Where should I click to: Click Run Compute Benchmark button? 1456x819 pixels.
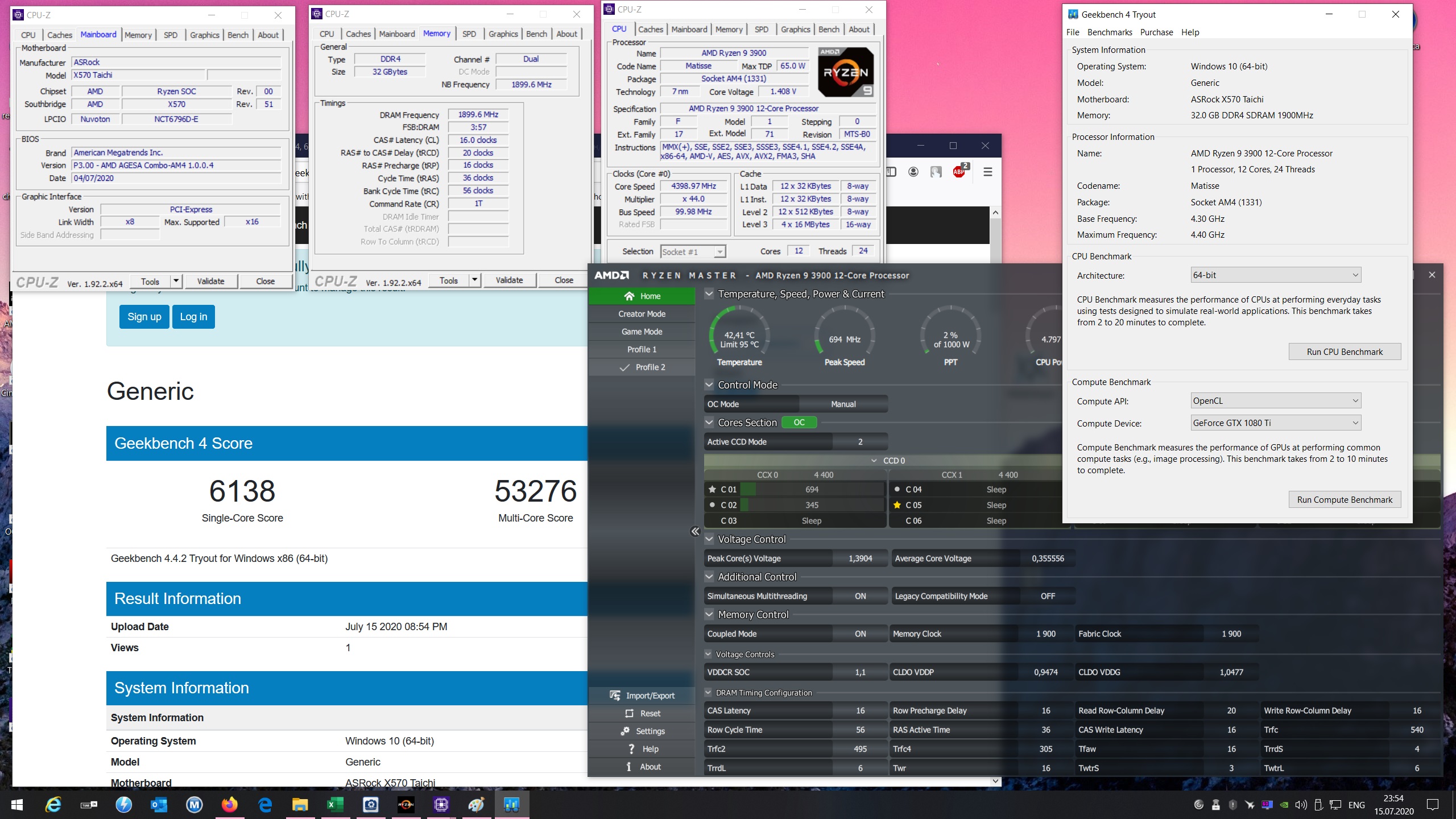(x=1345, y=500)
